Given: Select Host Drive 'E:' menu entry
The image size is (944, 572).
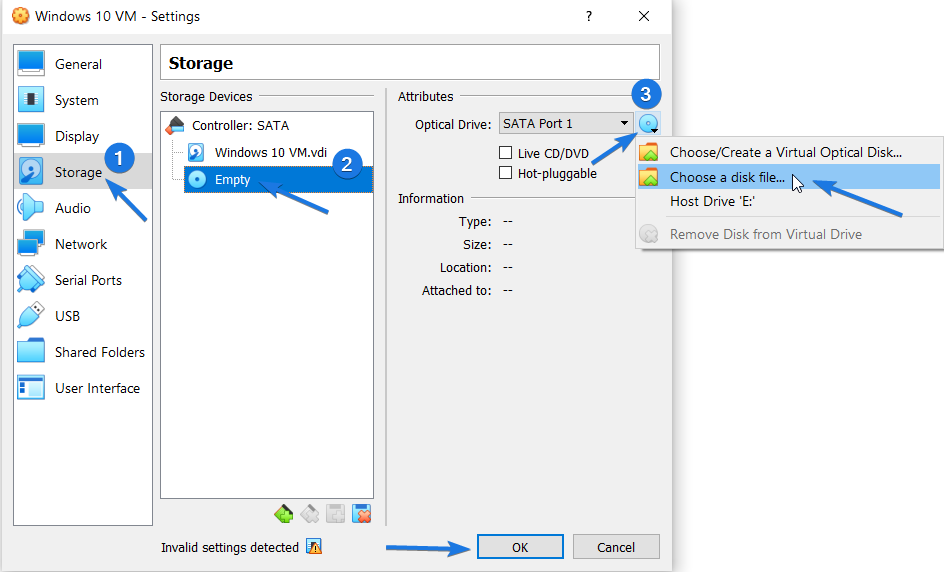Looking at the screenshot, I should coord(789,202).
